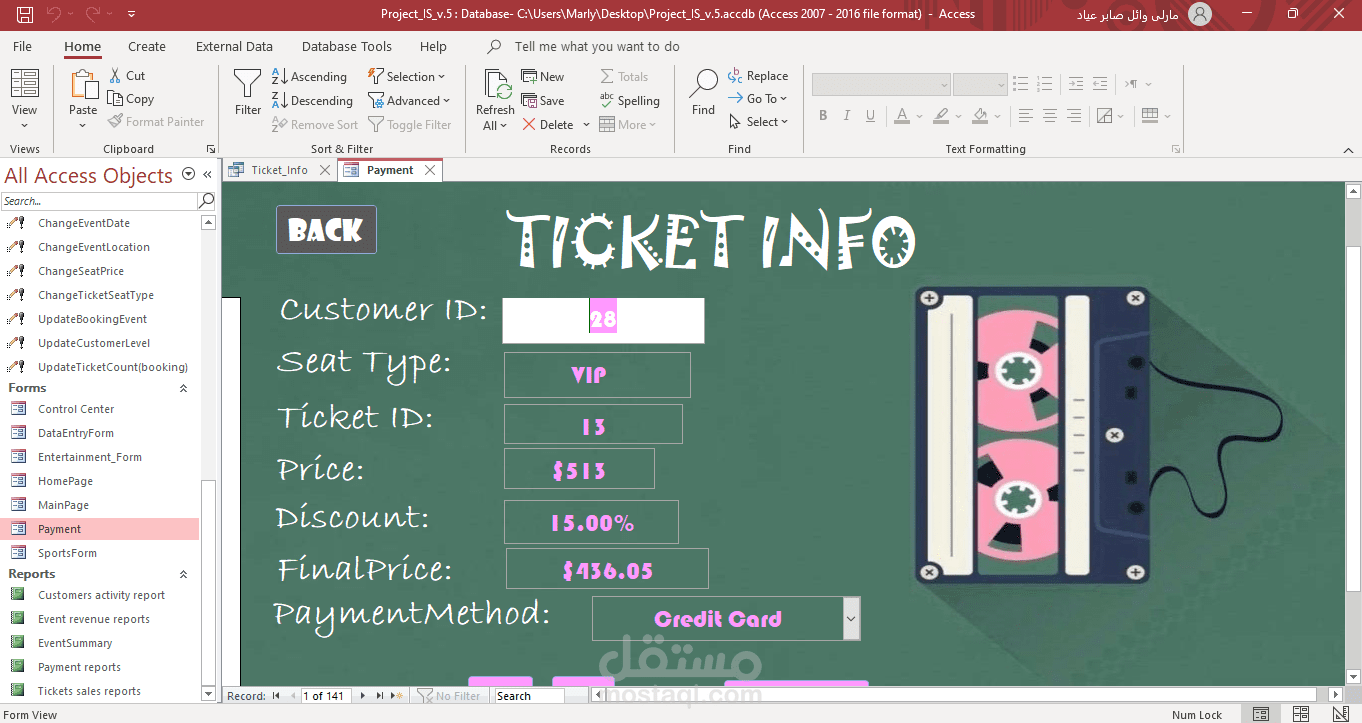
Task: Click the Undo arrow in the title bar
Action: click(54, 14)
